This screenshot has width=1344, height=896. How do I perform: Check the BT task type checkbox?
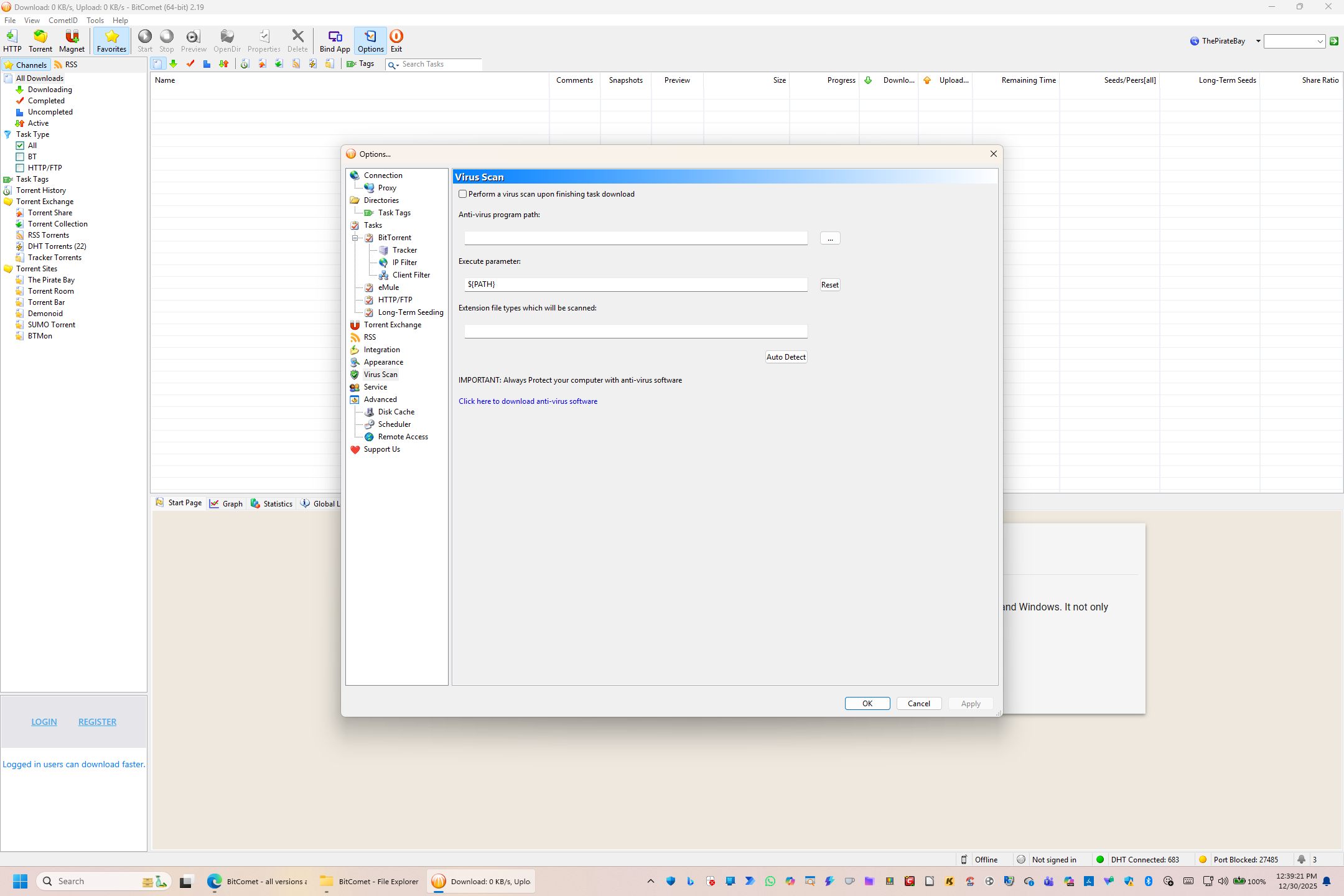point(20,157)
